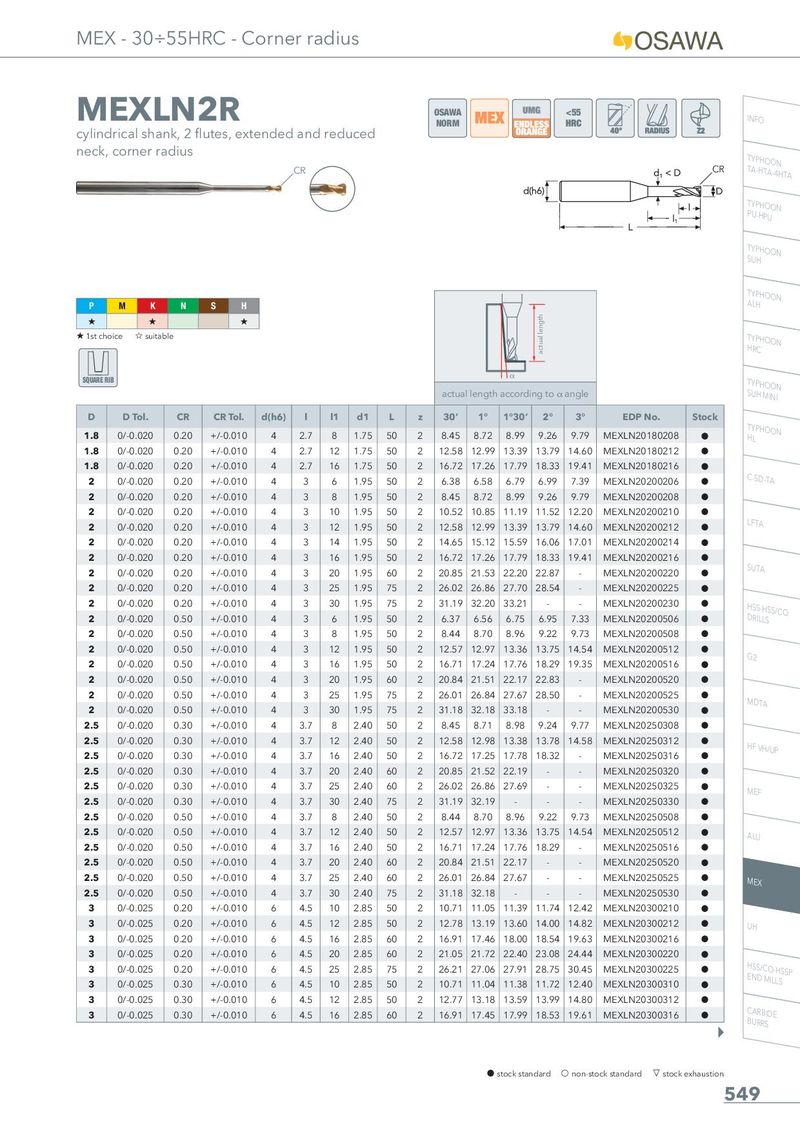Click the 40° helix angle icon
This screenshot has height=1132, width=800.
tap(615, 118)
